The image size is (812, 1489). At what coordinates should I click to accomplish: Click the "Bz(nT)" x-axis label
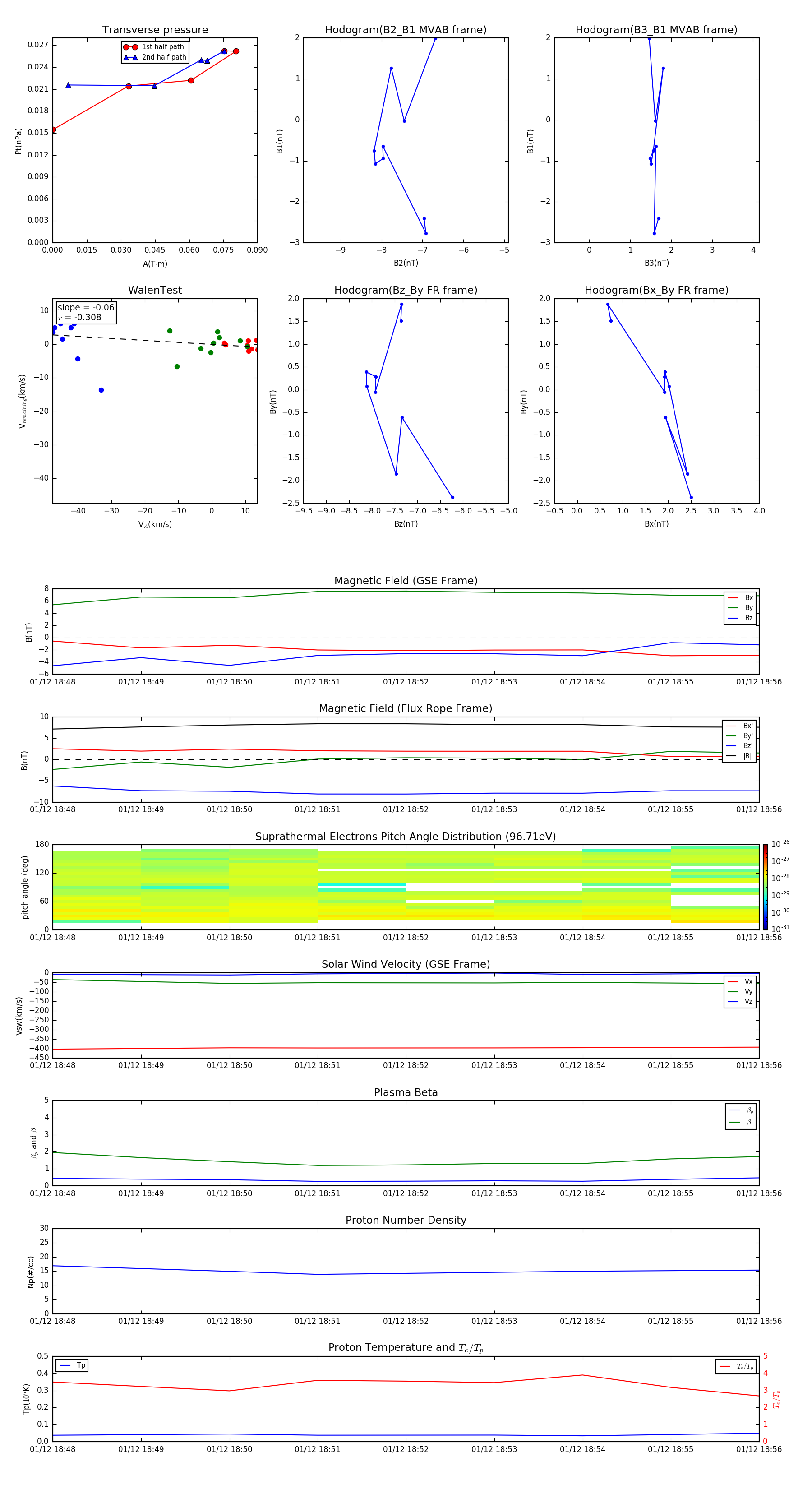click(x=406, y=524)
